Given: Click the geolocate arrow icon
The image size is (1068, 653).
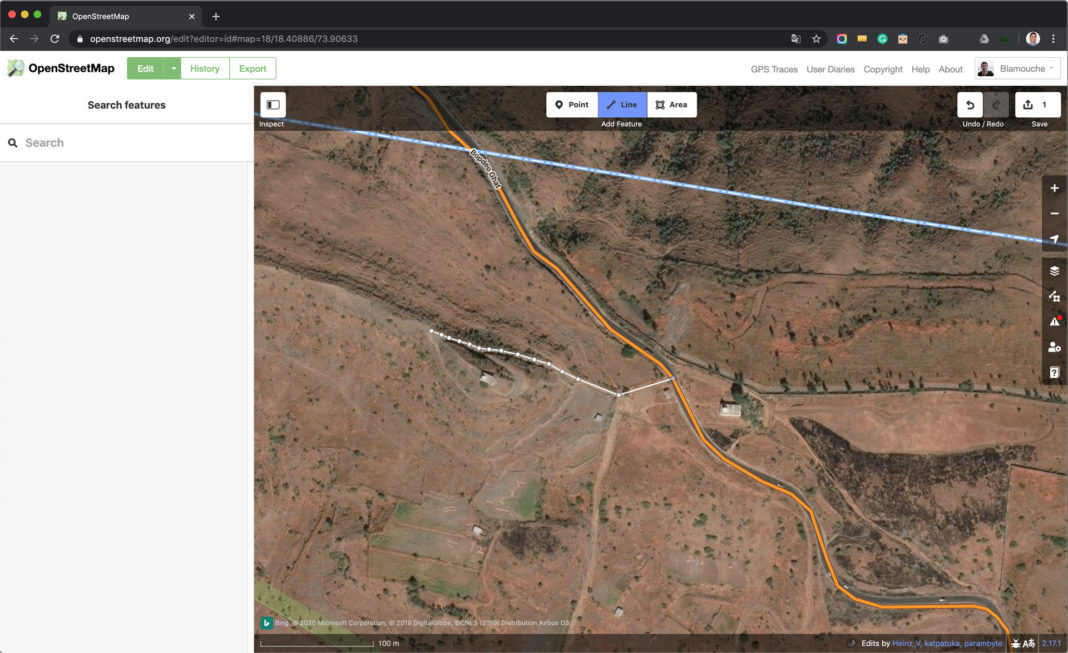Looking at the screenshot, I should (x=1054, y=240).
